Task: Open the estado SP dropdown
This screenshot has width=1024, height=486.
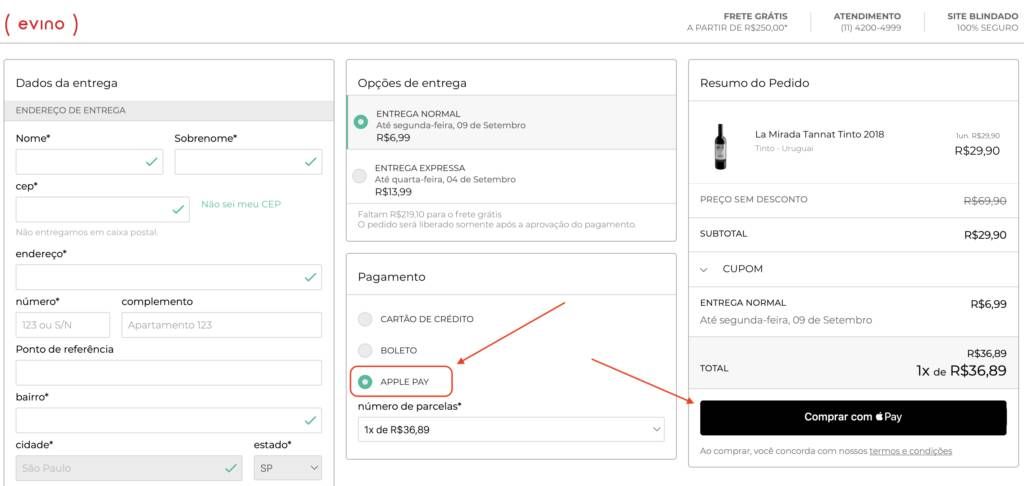Action: [288, 468]
